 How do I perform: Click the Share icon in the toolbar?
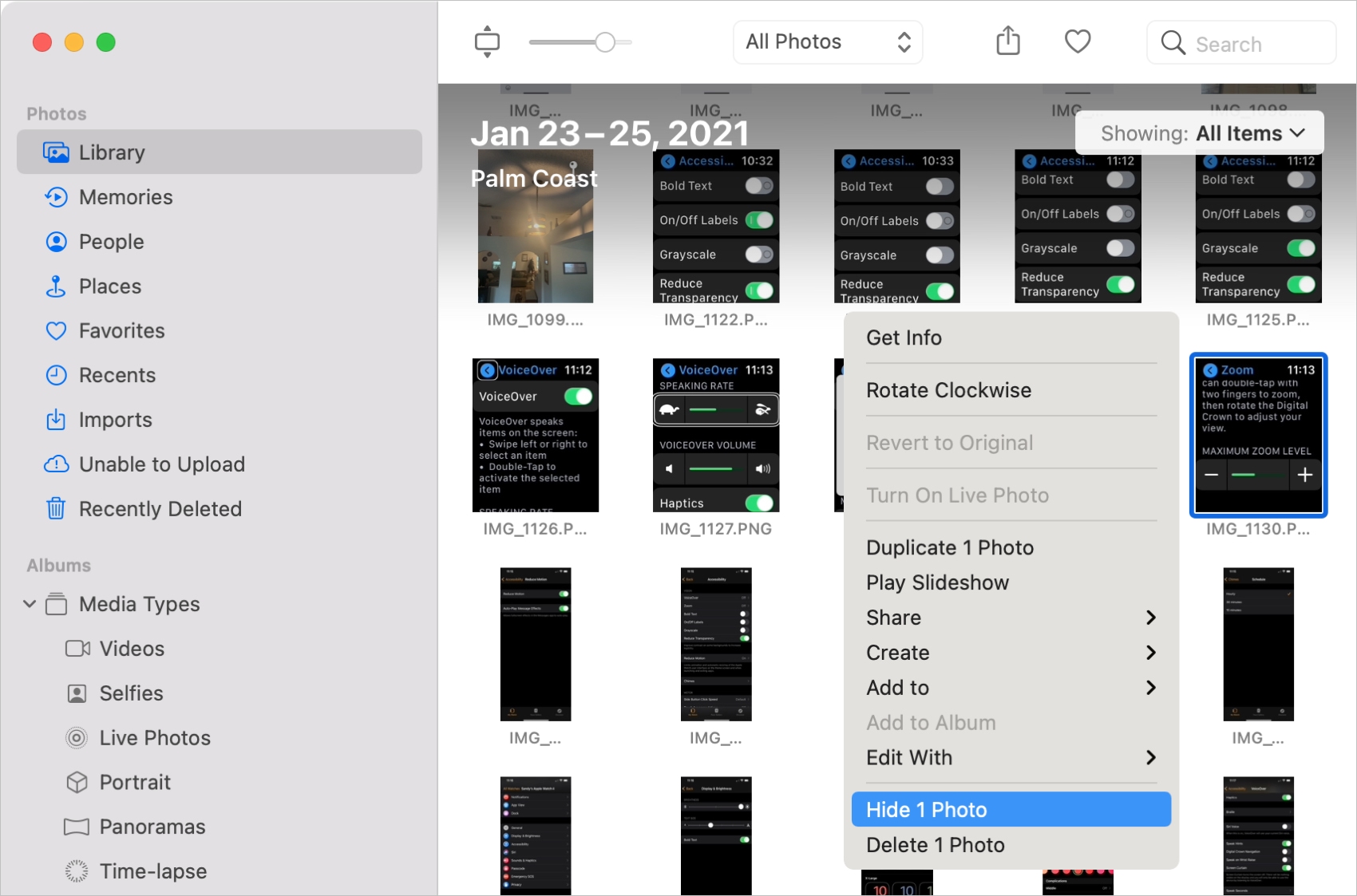(1008, 41)
